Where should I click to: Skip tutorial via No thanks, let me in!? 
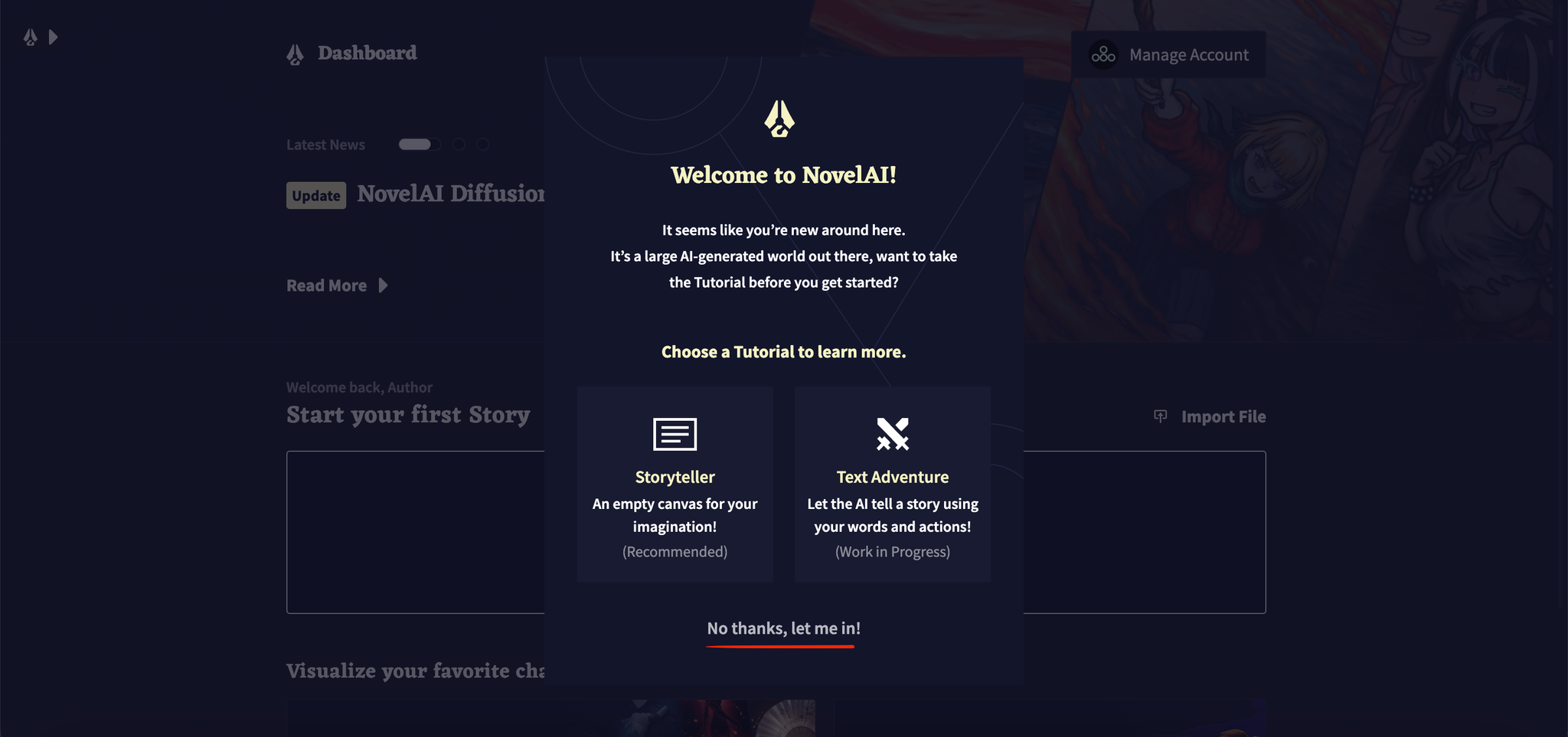(x=783, y=628)
